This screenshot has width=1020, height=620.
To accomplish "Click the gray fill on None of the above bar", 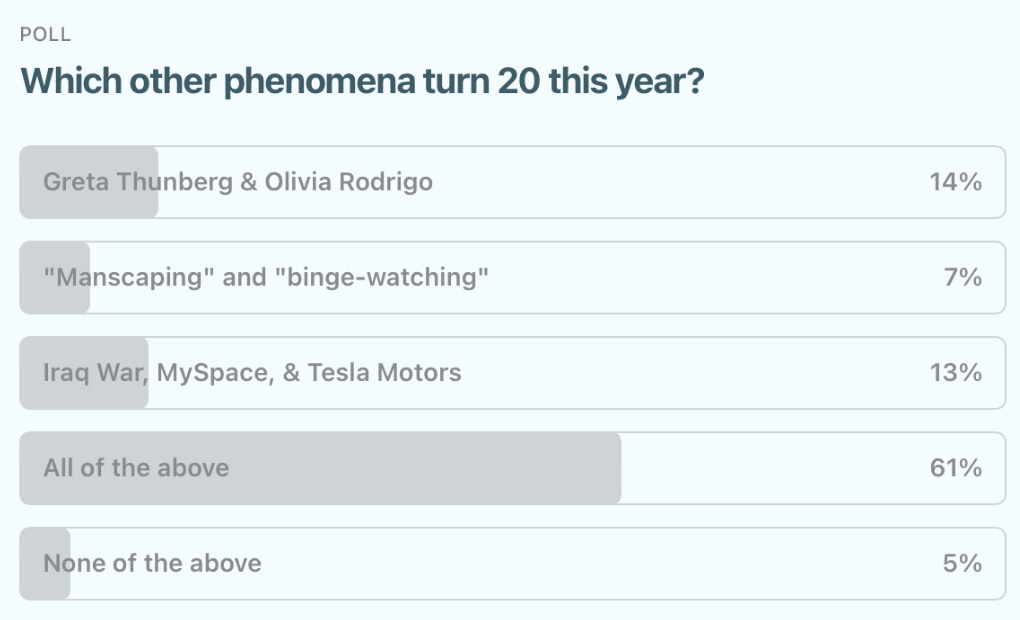I will 45,563.
